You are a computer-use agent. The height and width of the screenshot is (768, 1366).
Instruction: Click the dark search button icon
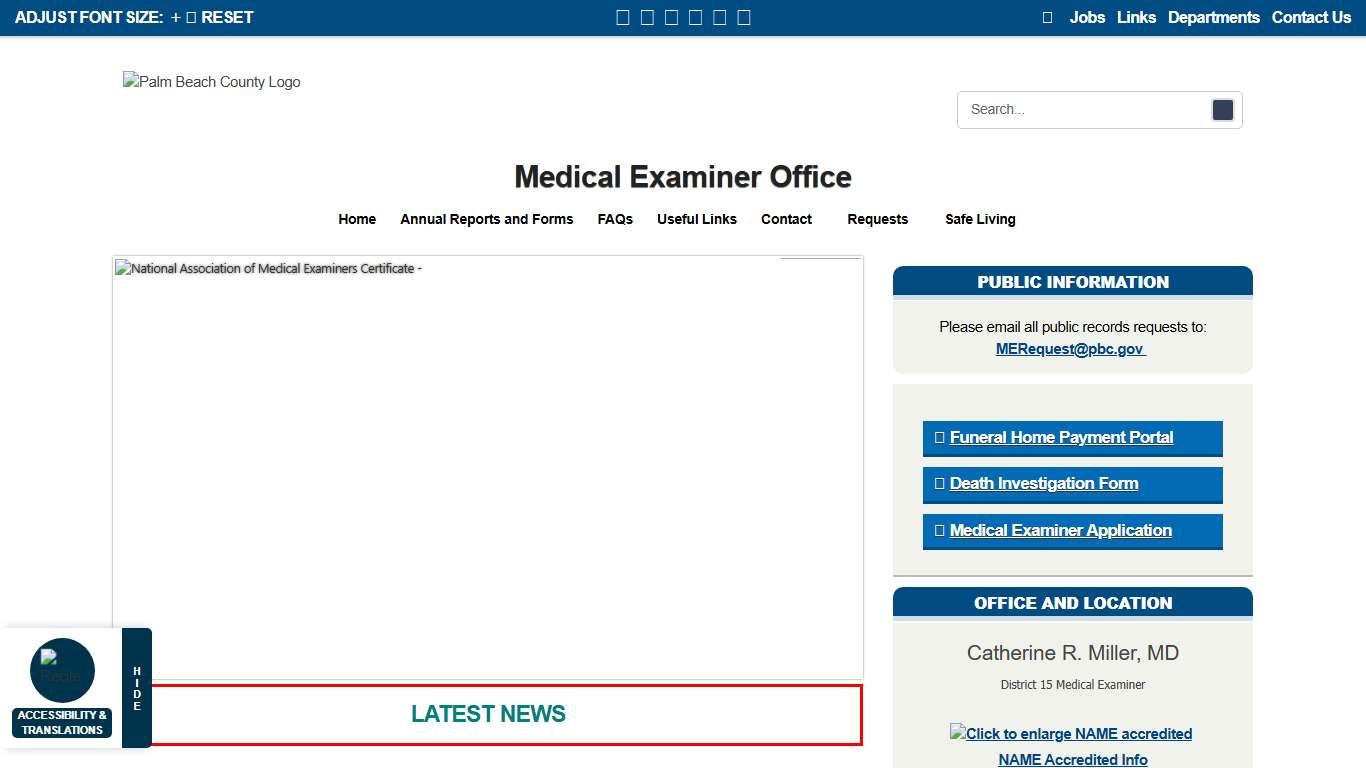coord(1222,110)
